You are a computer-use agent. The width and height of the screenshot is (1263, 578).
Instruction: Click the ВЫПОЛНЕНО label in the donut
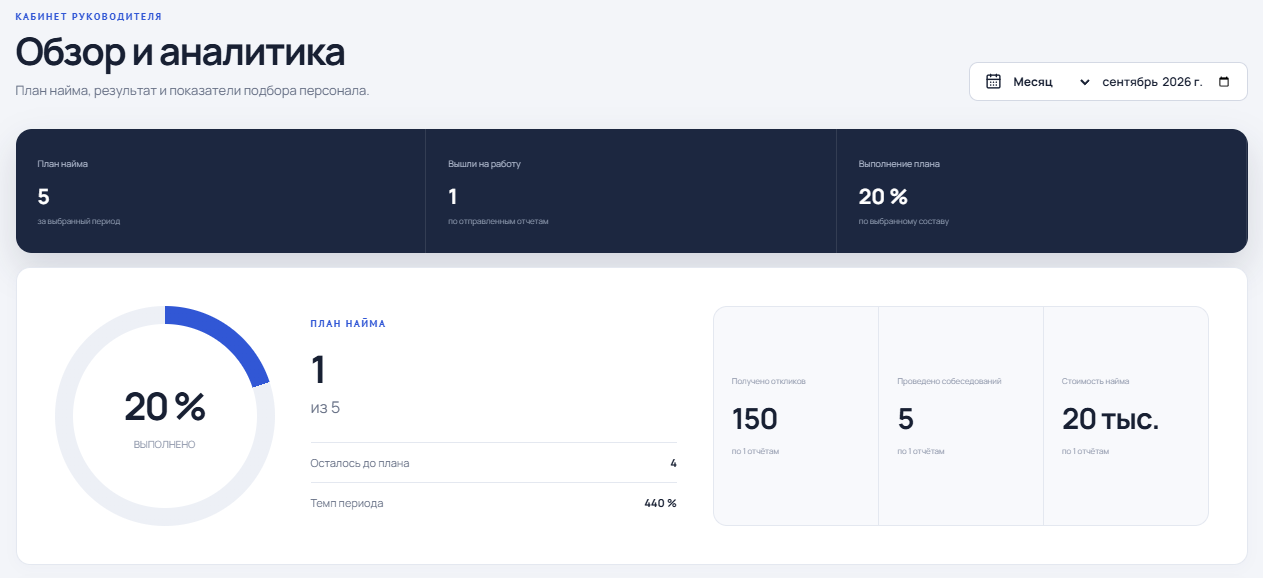click(x=165, y=444)
